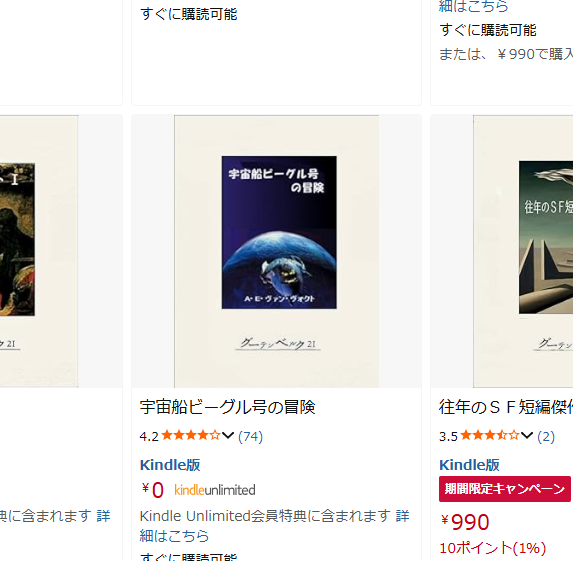Click the kindleunlimited logo icon
Screen dimensions: 573x561
[215, 490]
